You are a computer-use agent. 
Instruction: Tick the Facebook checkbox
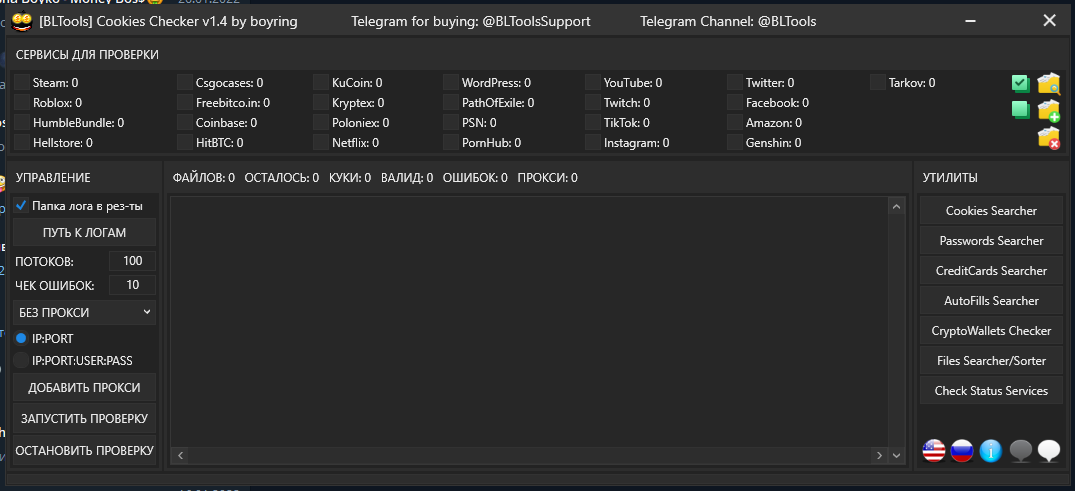(x=735, y=103)
